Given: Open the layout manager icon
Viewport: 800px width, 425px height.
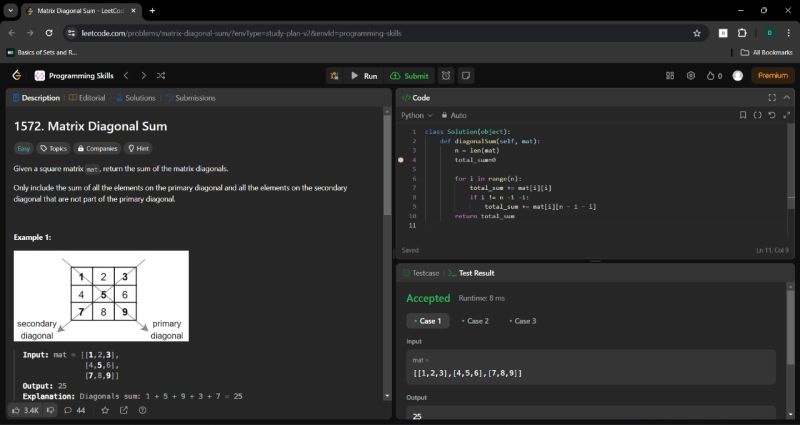Looking at the screenshot, I should pyautogui.click(x=670, y=76).
